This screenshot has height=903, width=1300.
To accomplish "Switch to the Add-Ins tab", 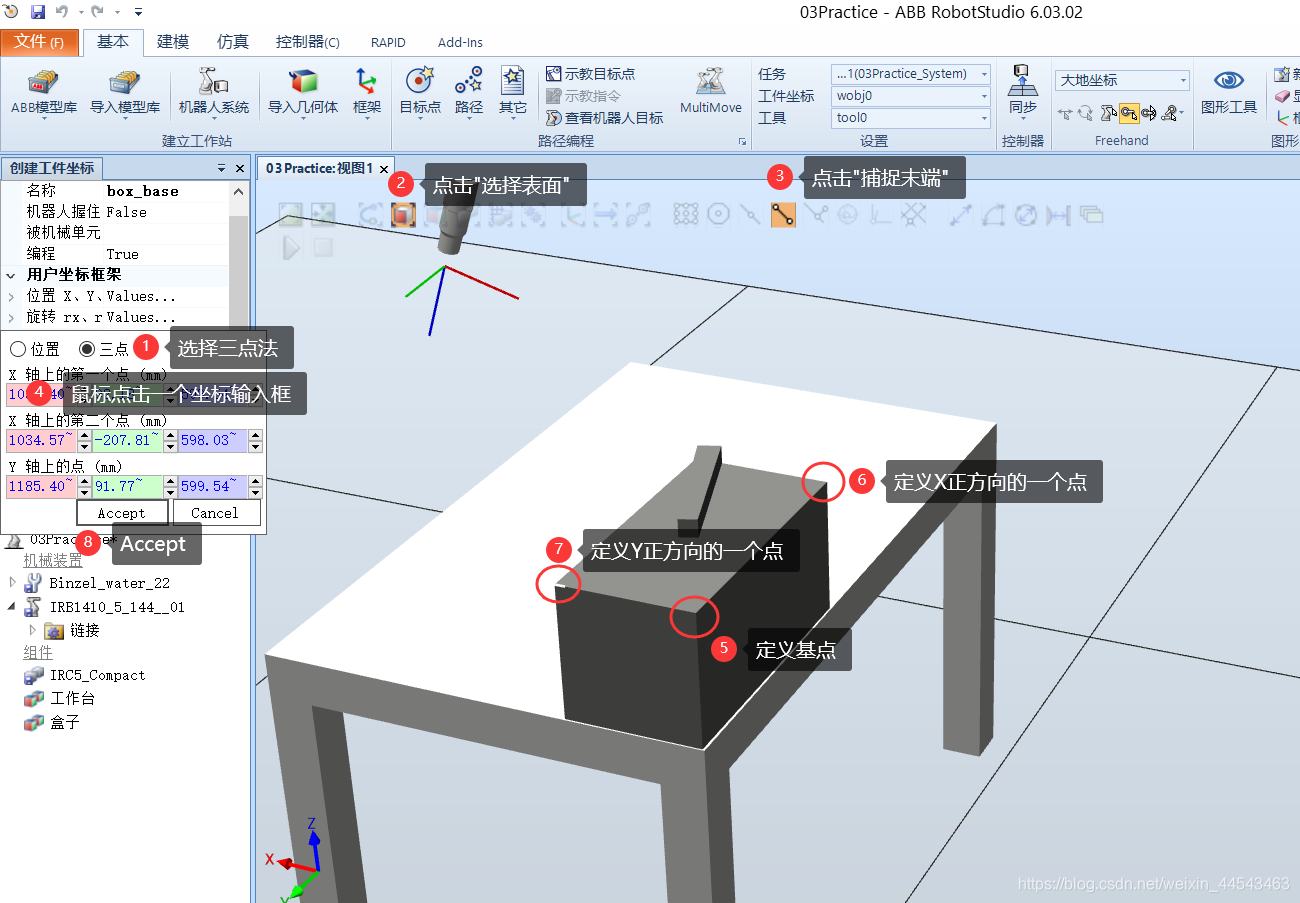I will [460, 42].
